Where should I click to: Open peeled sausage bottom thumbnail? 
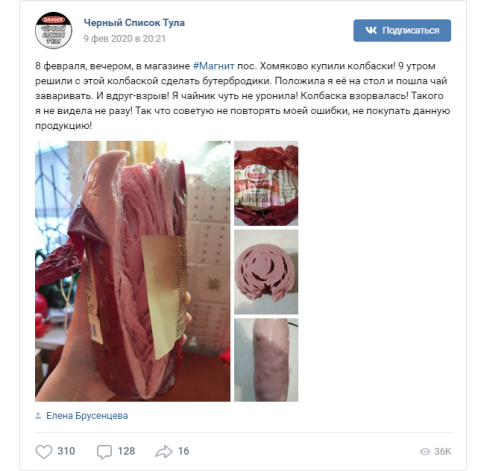click(x=266, y=360)
